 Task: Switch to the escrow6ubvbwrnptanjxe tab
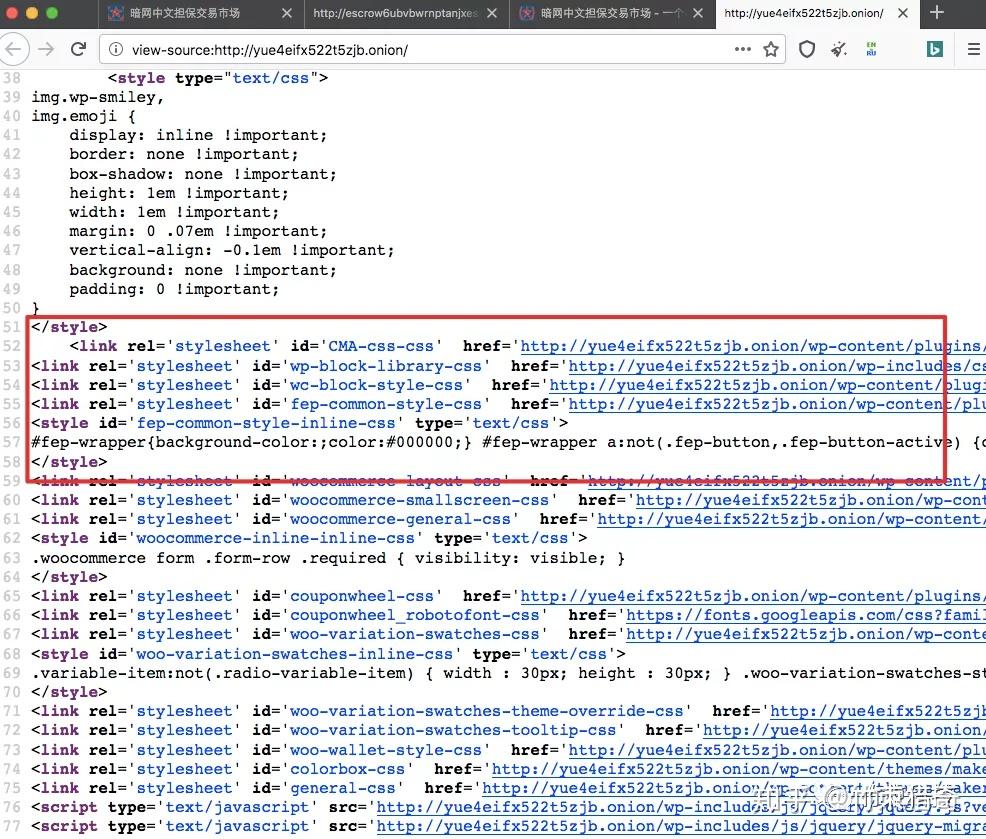[x=396, y=13]
